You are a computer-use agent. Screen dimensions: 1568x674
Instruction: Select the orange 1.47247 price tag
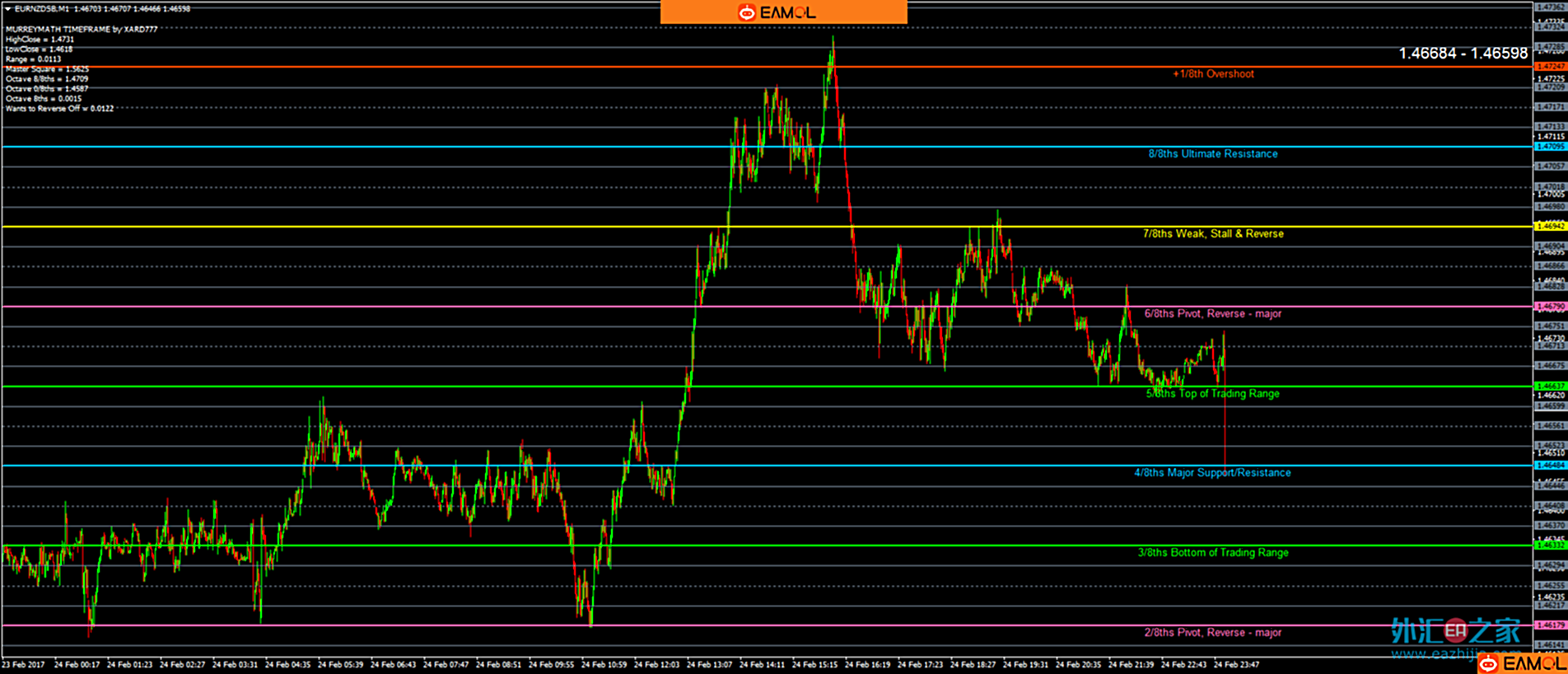(1551, 67)
